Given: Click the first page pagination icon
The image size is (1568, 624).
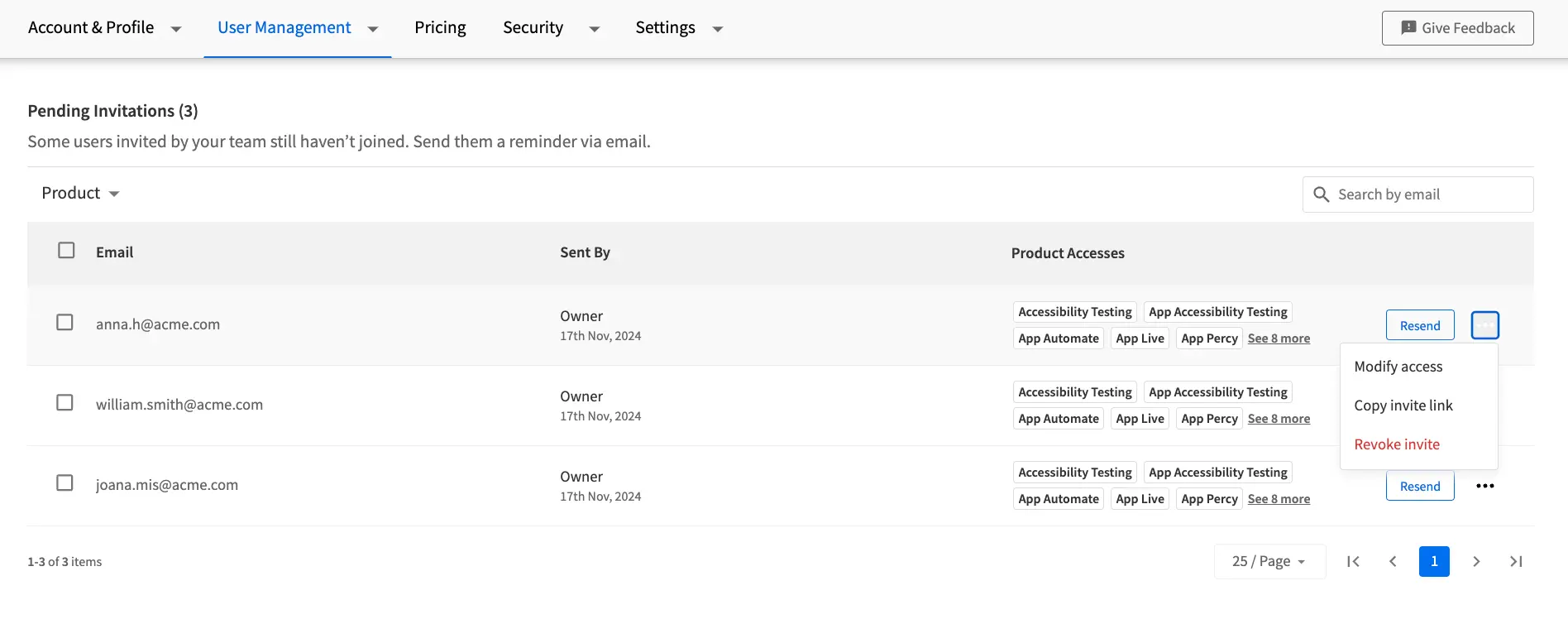Looking at the screenshot, I should [1353, 561].
